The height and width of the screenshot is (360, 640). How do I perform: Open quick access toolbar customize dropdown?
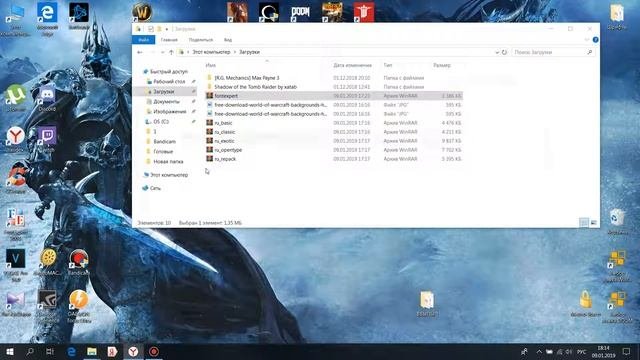(167, 29)
